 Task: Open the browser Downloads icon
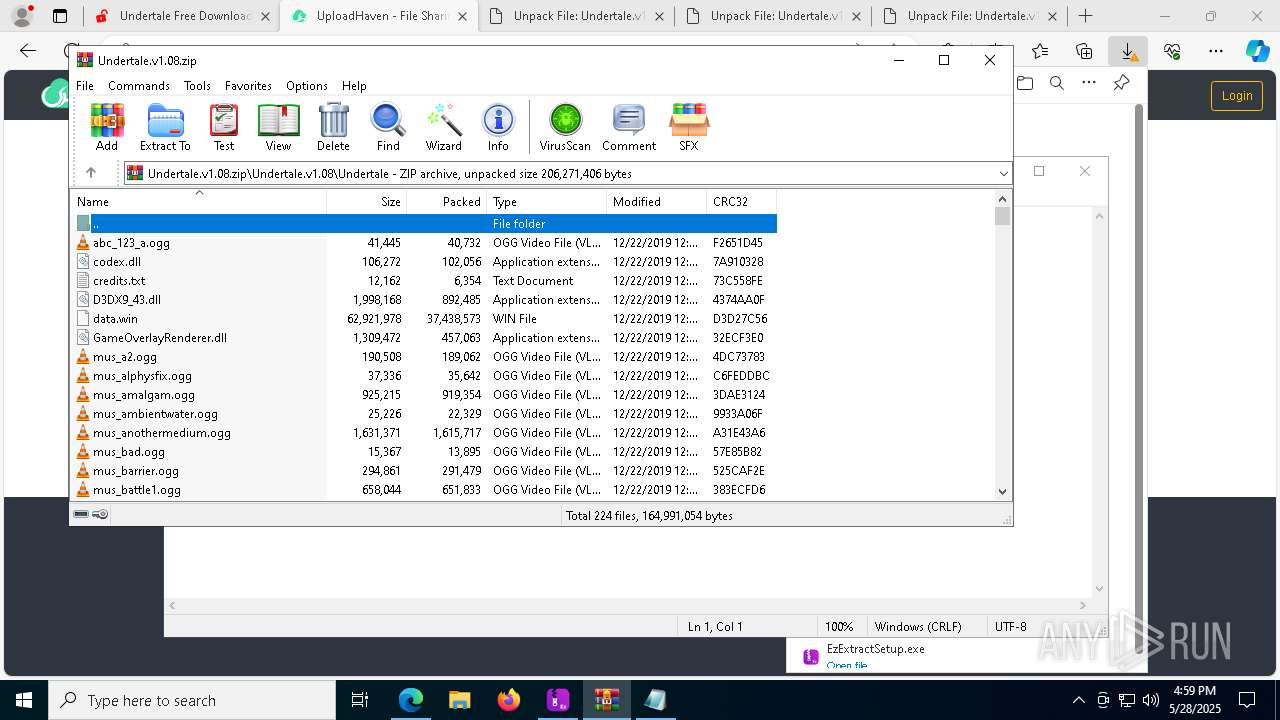coord(1128,51)
